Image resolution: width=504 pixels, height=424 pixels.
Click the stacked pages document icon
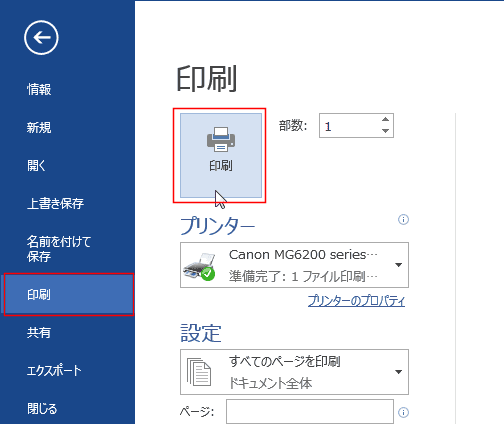(x=199, y=372)
